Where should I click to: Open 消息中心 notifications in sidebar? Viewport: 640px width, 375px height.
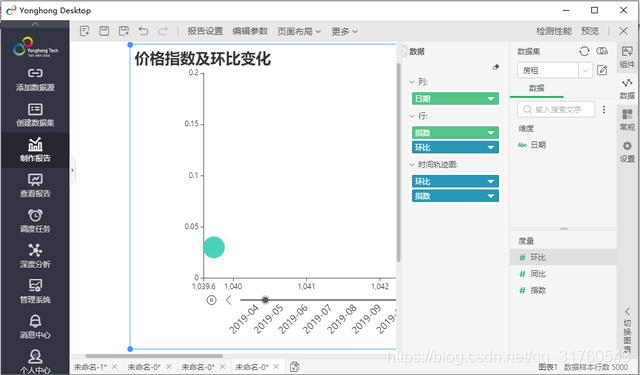point(35,327)
